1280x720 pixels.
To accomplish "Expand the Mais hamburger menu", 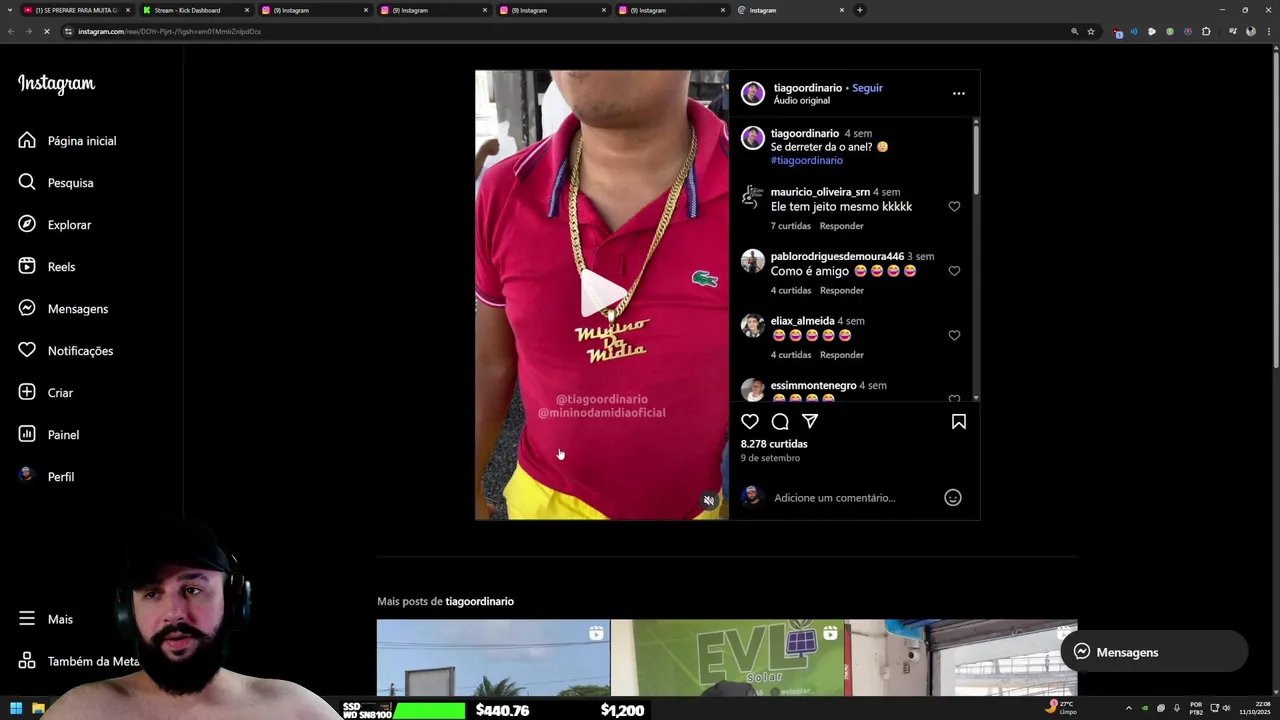I will [27, 619].
